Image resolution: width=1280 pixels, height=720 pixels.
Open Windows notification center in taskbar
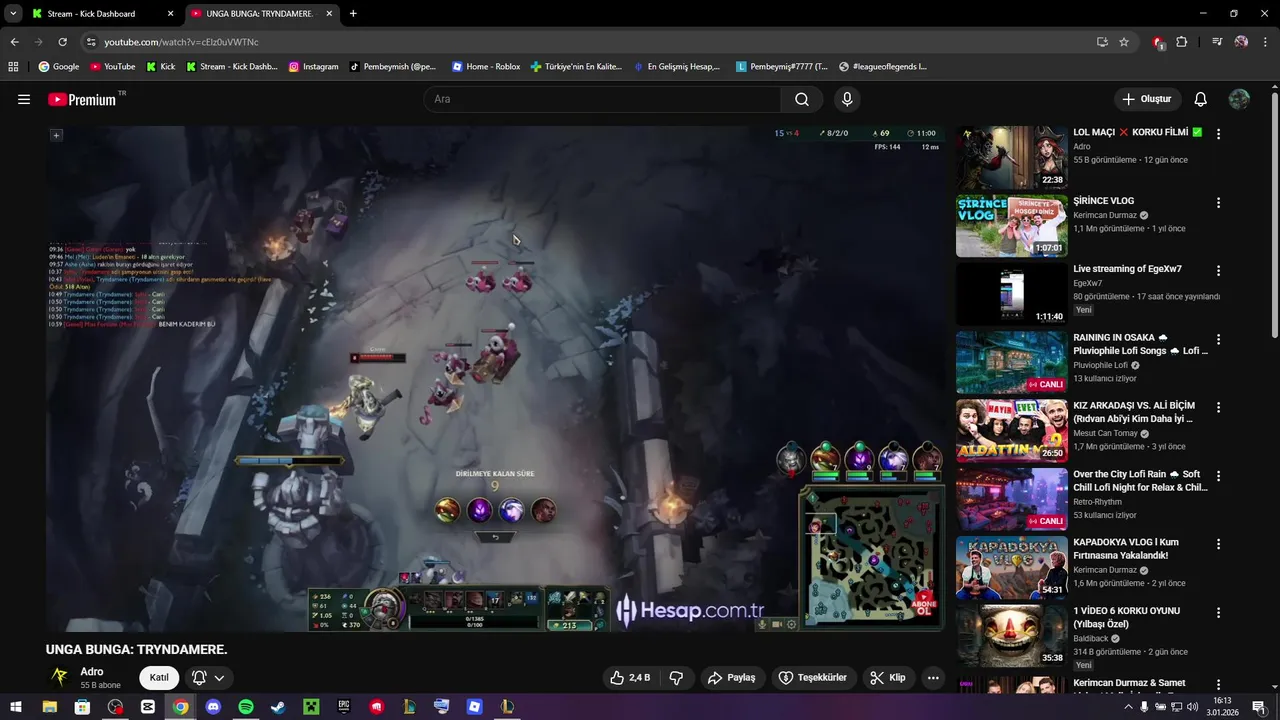[1258, 707]
